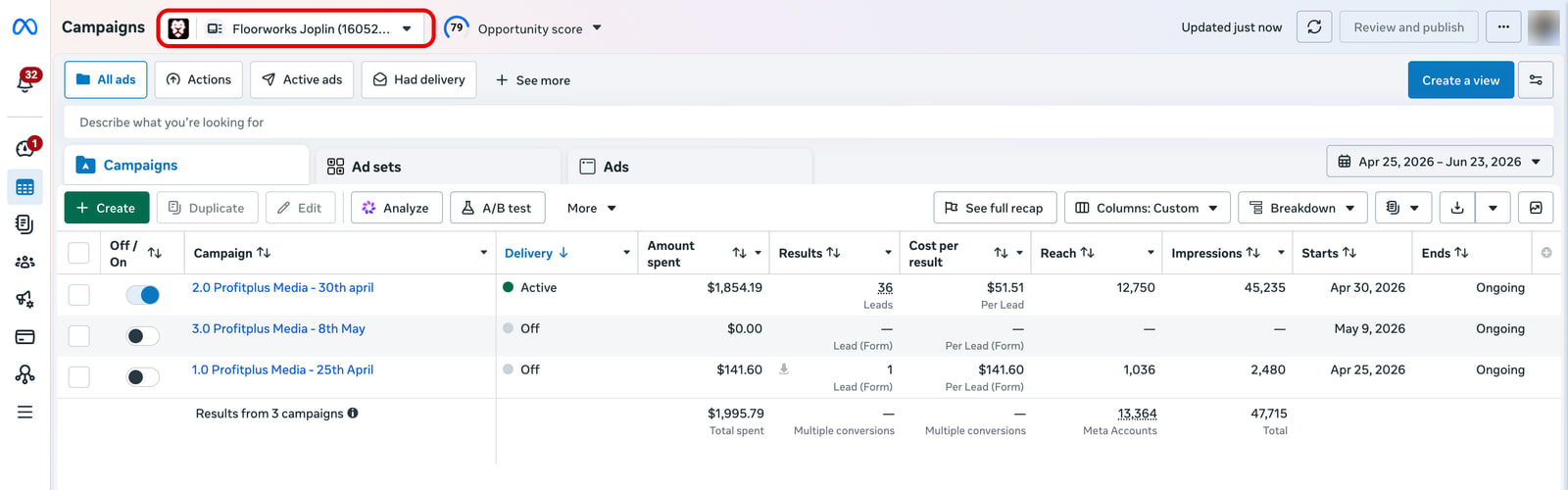The image size is (1568, 490).
Task: Click the refresh data icon
Action: click(1314, 27)
